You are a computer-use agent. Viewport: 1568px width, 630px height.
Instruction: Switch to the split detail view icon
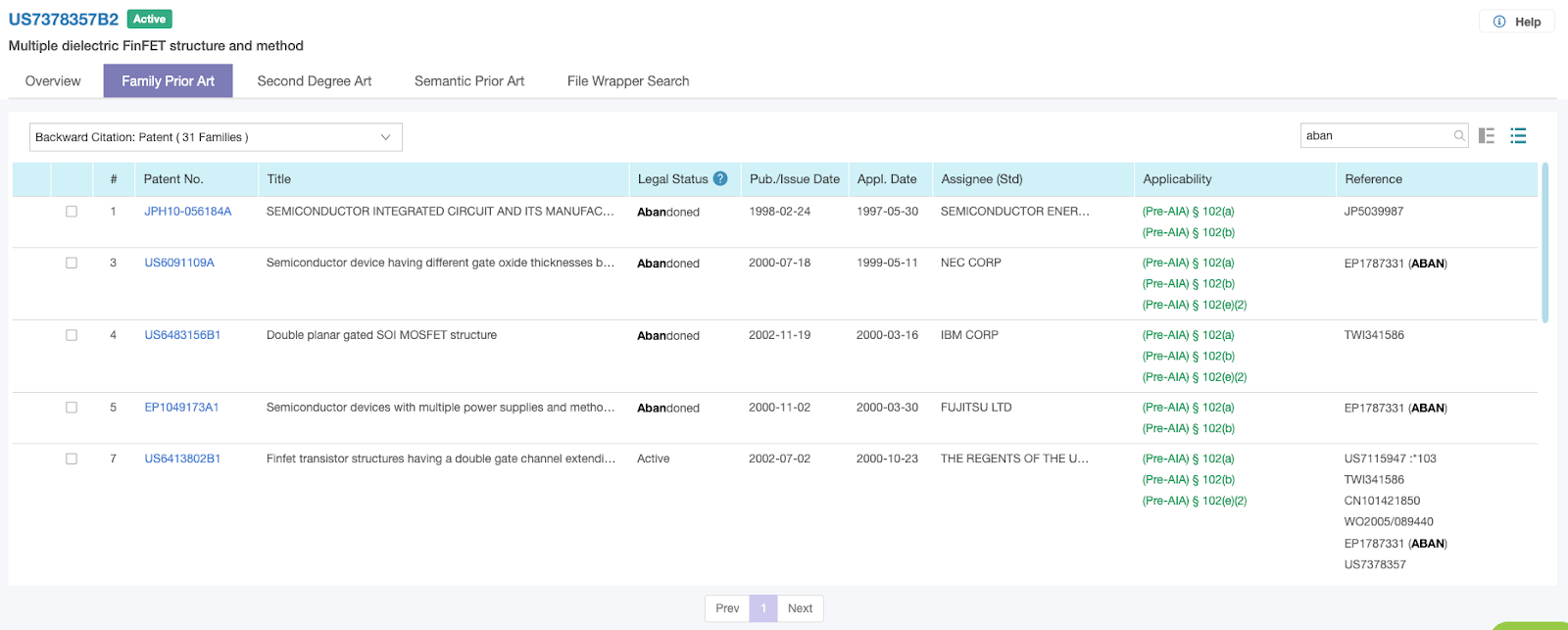(x=1487, y=136)
